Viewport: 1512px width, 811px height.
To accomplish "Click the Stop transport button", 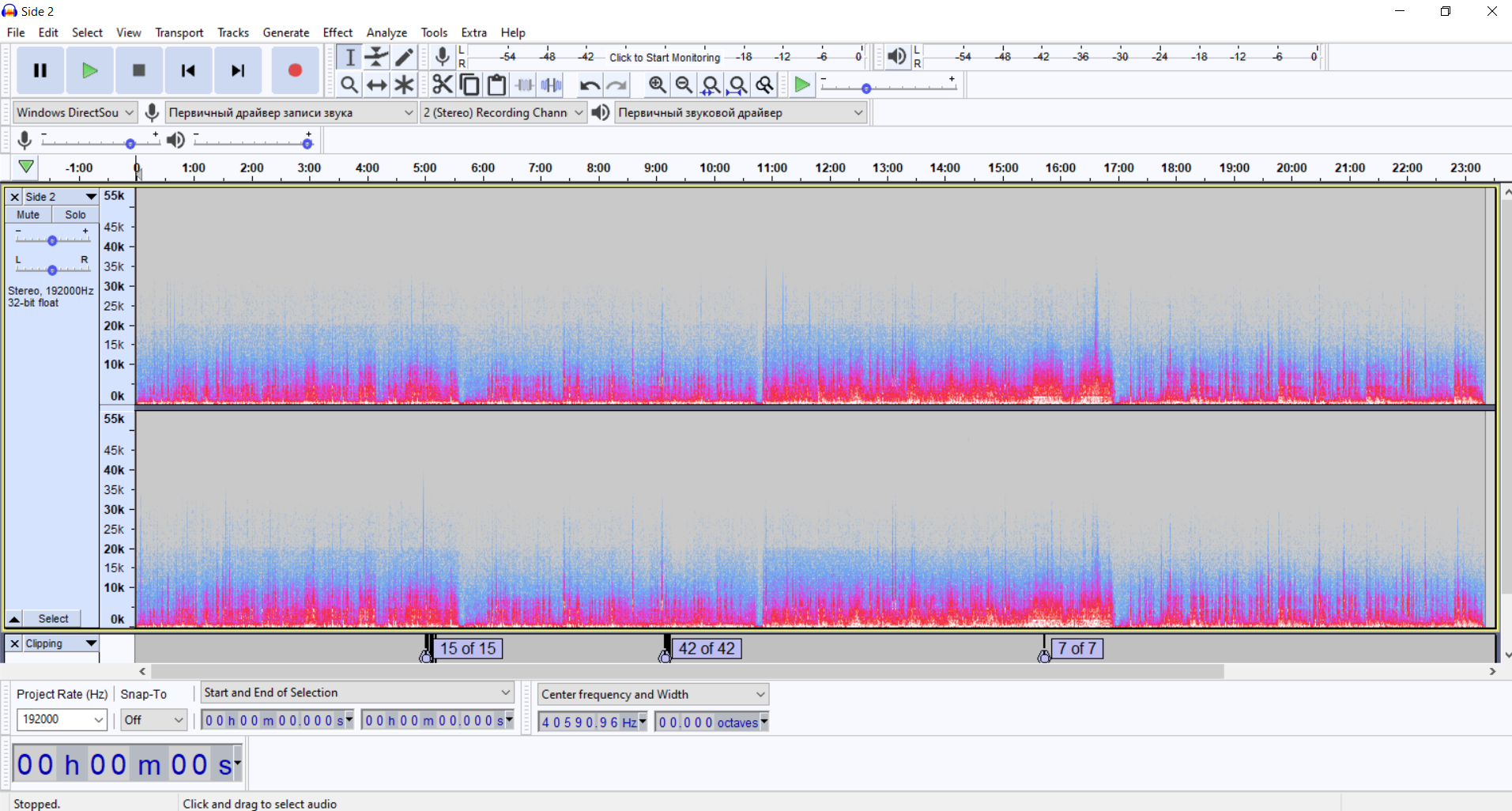I will [138, 70].
